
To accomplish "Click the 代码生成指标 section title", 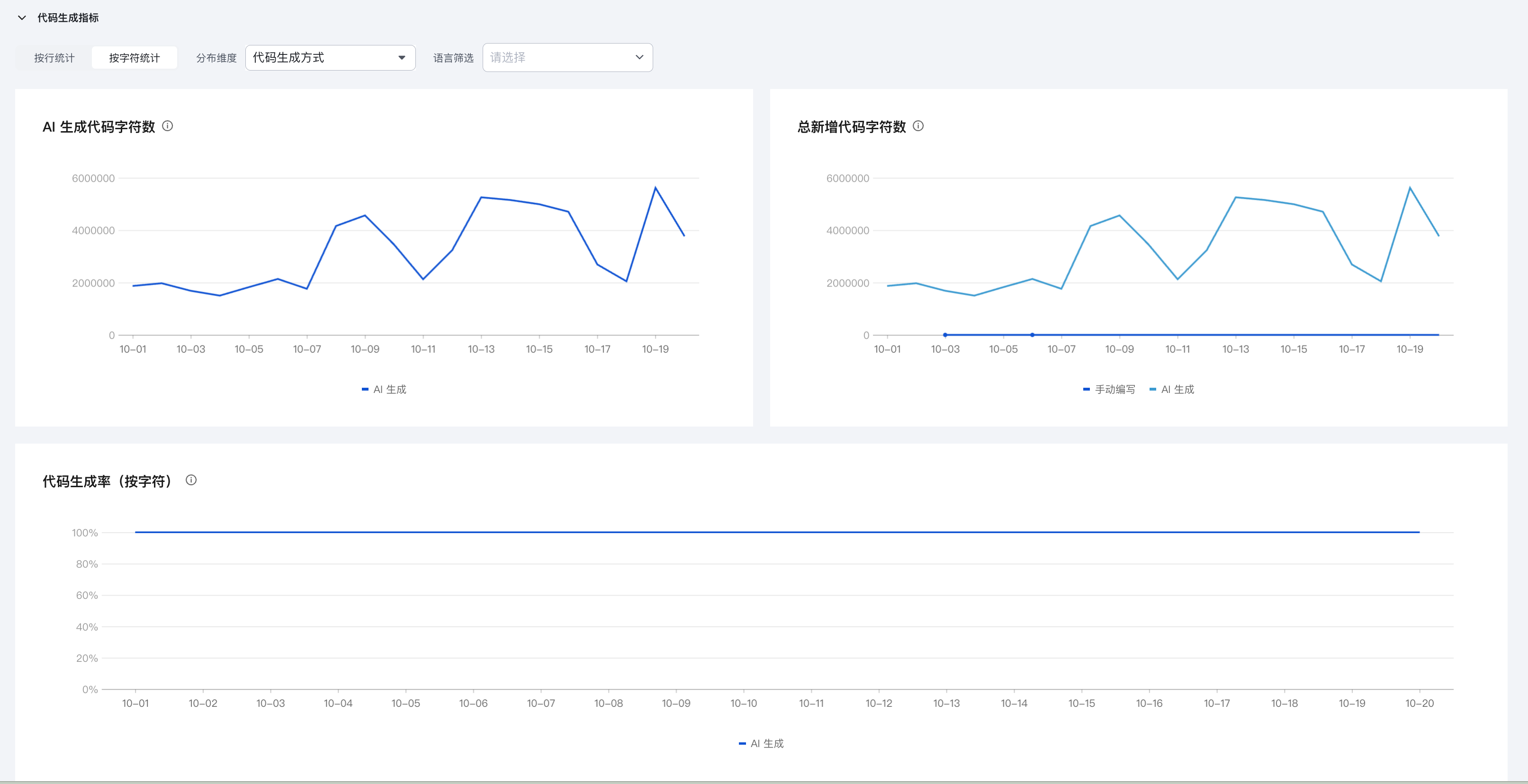I will tap(68, 18).
